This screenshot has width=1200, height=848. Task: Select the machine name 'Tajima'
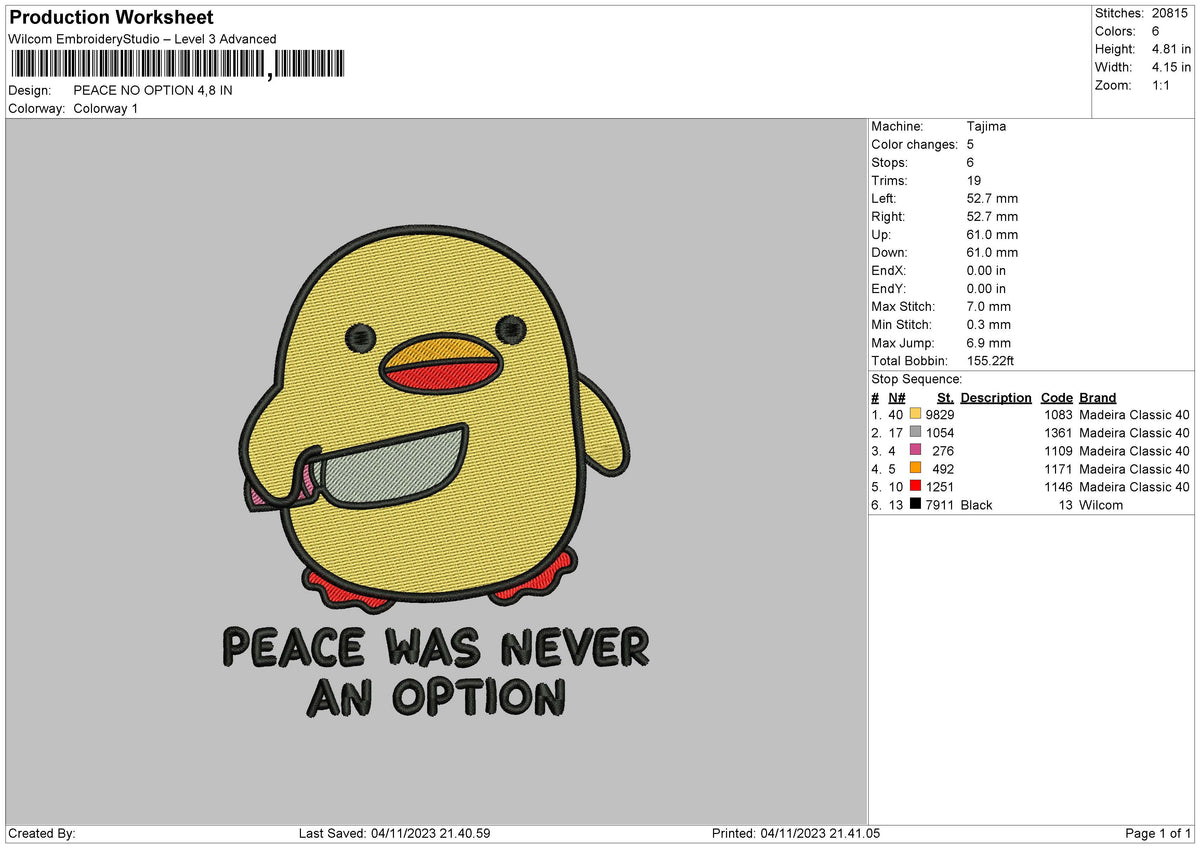click(987, 126)
